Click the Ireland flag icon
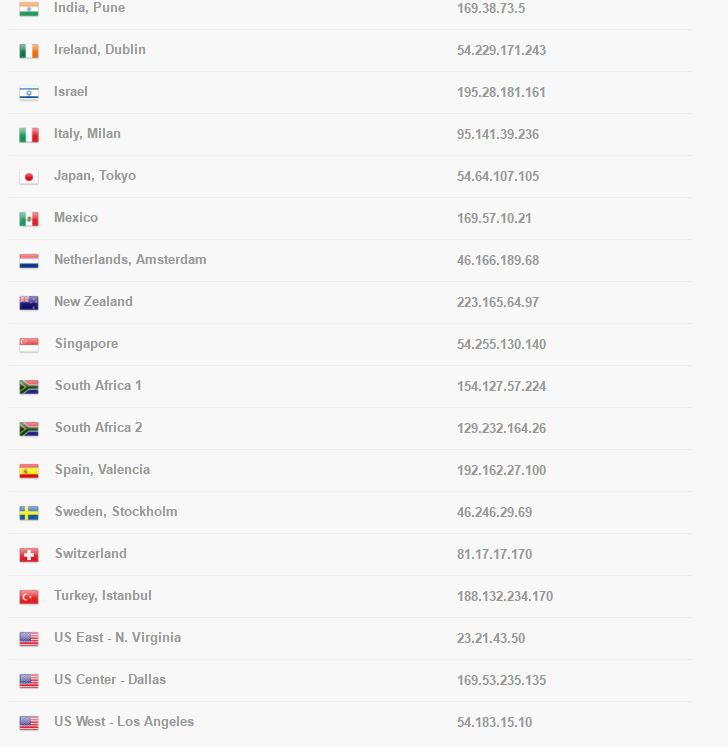This screenshot has width=728, height=747. coord(29,51)
